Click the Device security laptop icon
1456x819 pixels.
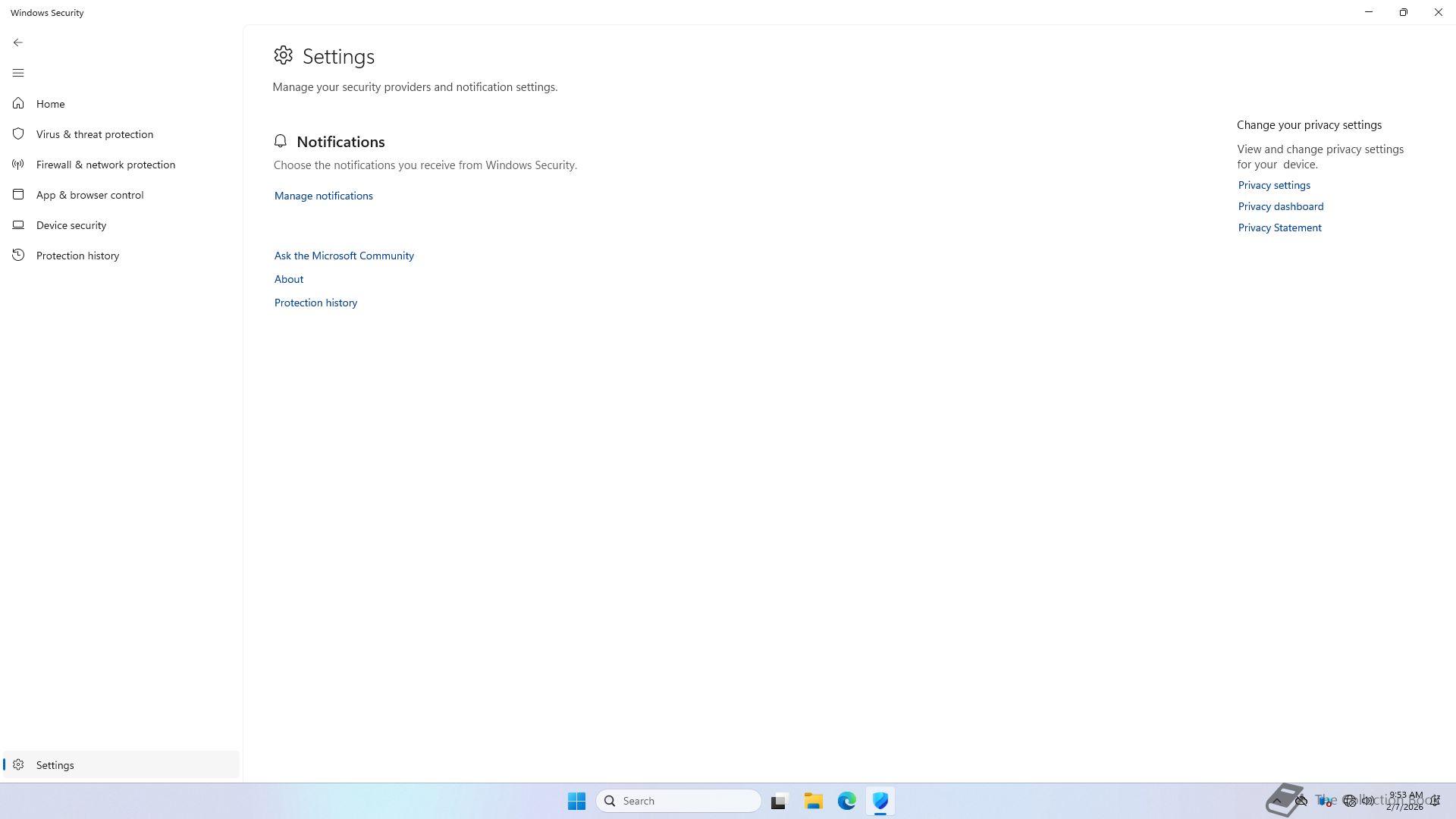(x=18, y=225)
